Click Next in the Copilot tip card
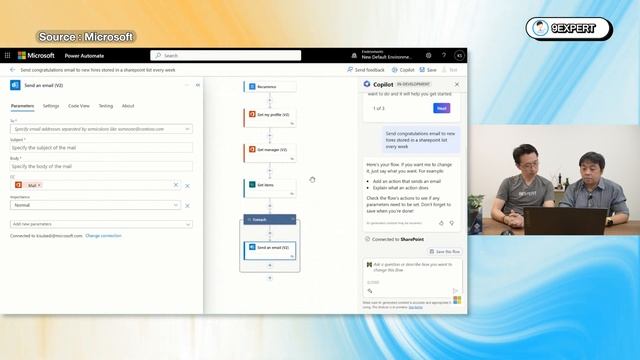 (x=442, y=108)
